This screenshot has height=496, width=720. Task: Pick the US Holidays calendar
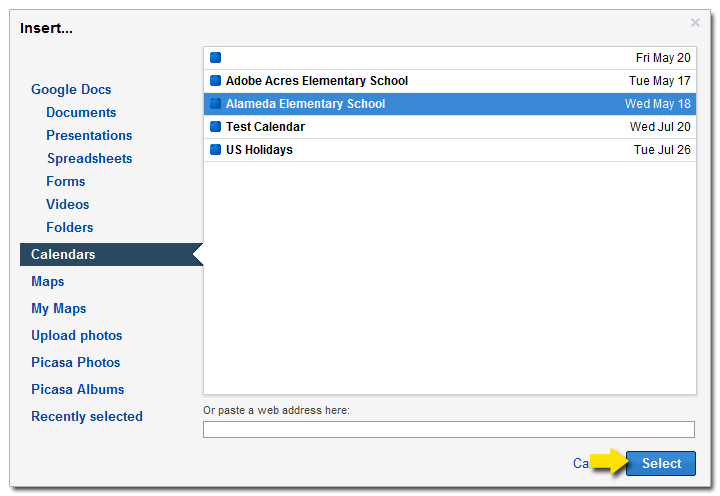click(x=450, y=150)
